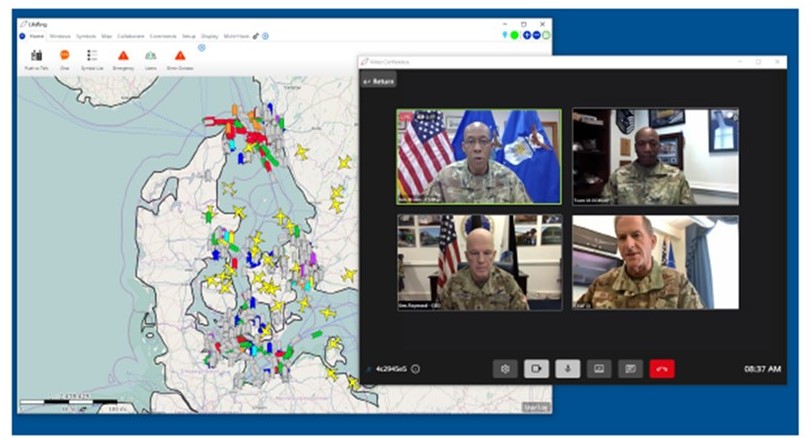Hang up the call with red button
This screenshot has width=812, height=438.
coord(662,369)
